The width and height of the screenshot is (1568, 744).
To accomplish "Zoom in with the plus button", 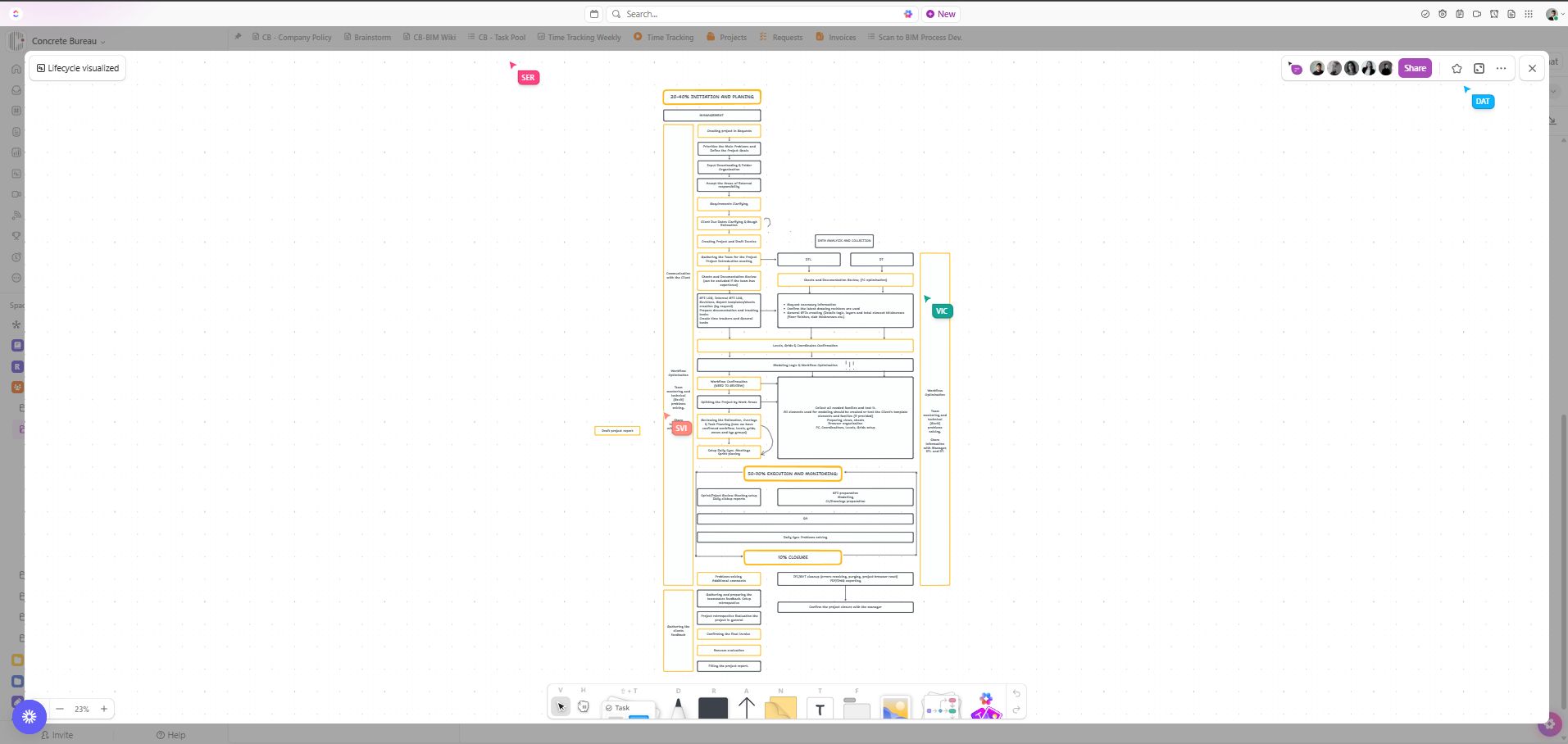I will (104, 709).
